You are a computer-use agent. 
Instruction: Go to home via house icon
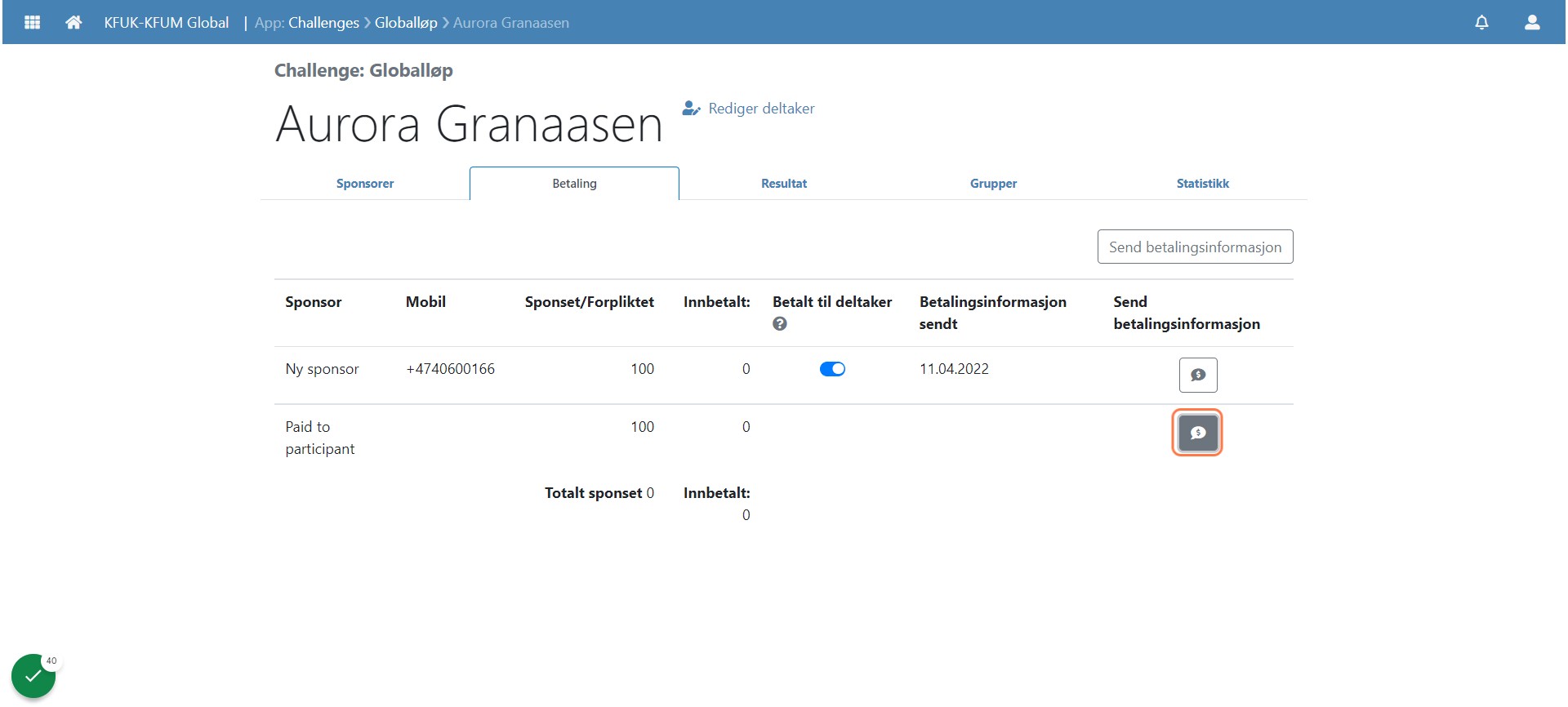pyautogui.click(x=73, y=22)
